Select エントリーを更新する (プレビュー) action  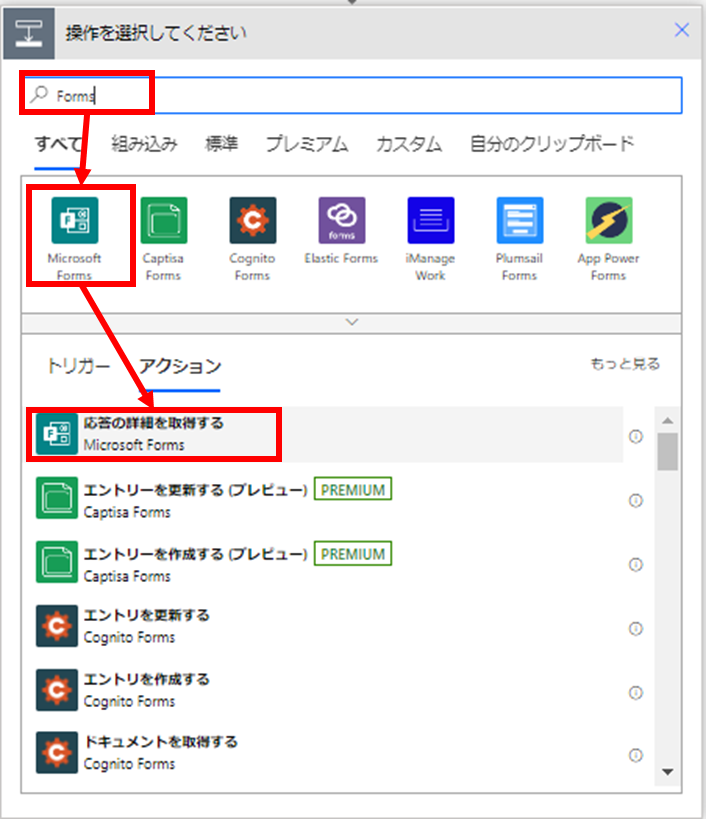click(x=324, y=500)
